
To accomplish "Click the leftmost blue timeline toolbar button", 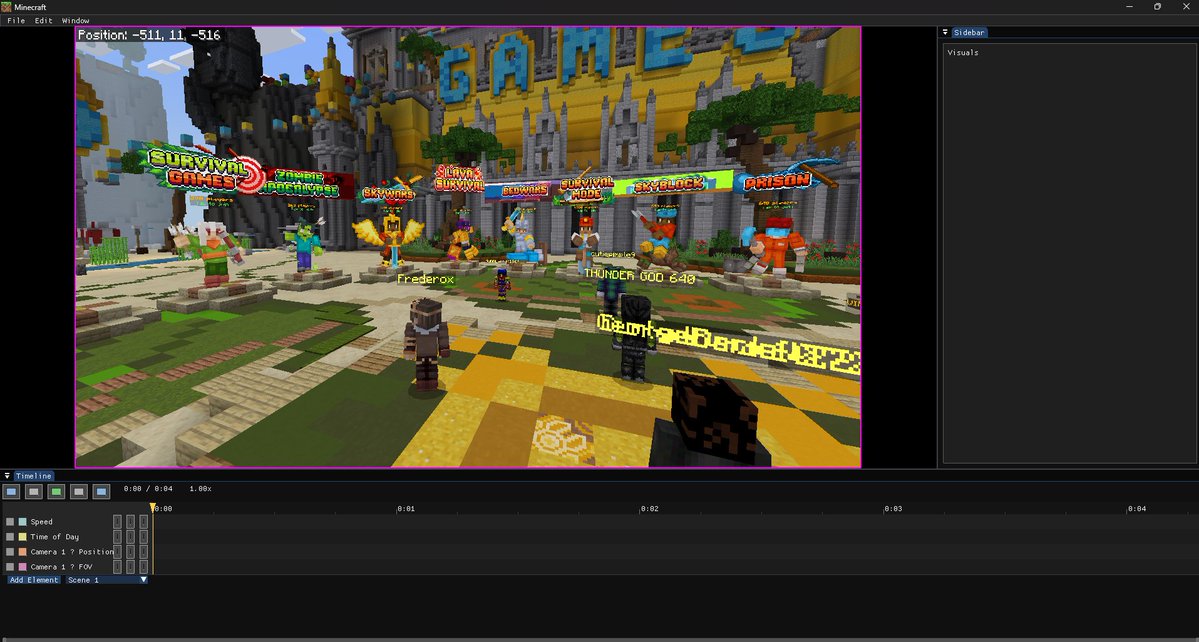I will [x=11, y=491].
